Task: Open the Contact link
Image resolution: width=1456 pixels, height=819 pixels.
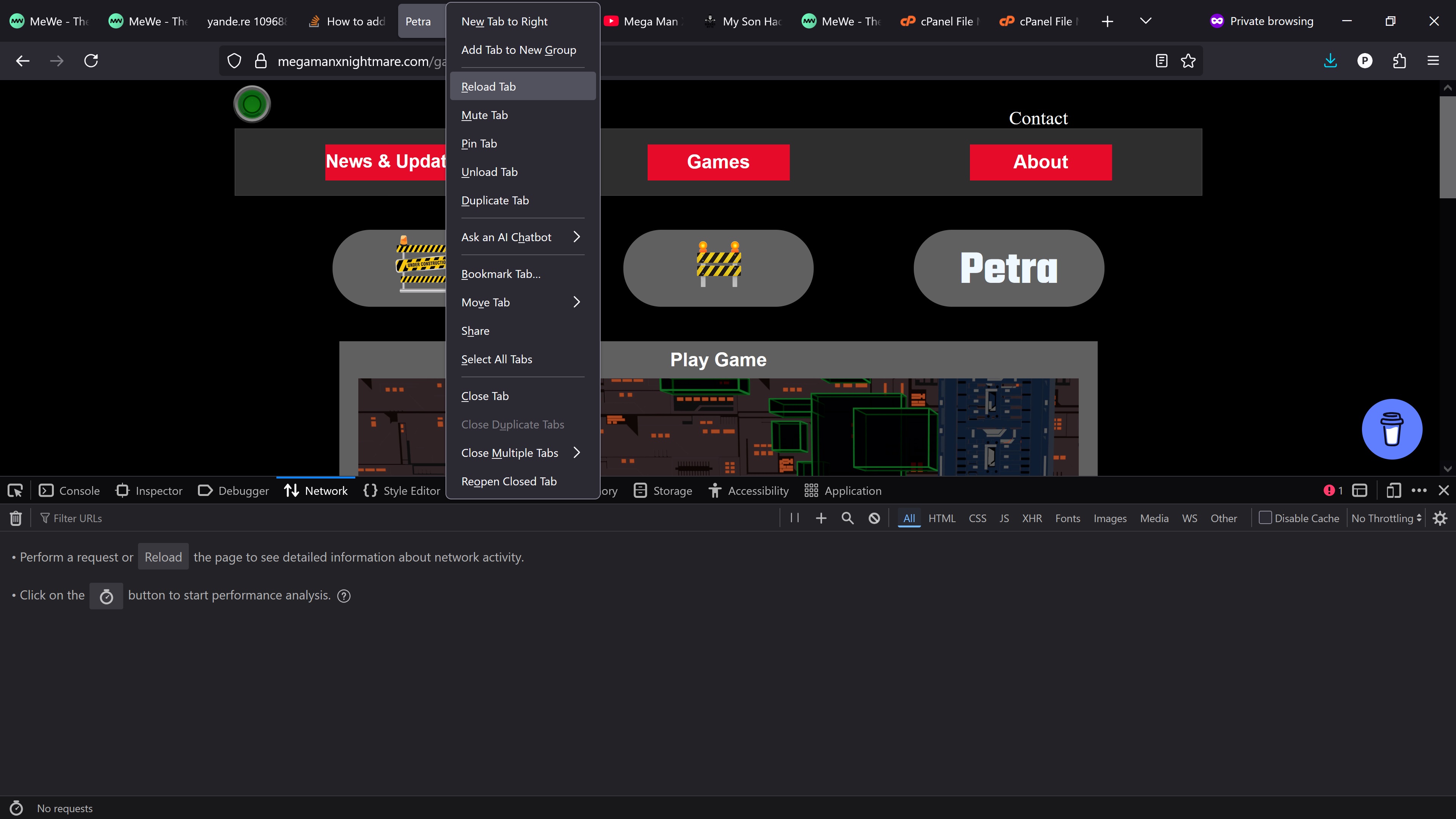Action: [1038, 118]
